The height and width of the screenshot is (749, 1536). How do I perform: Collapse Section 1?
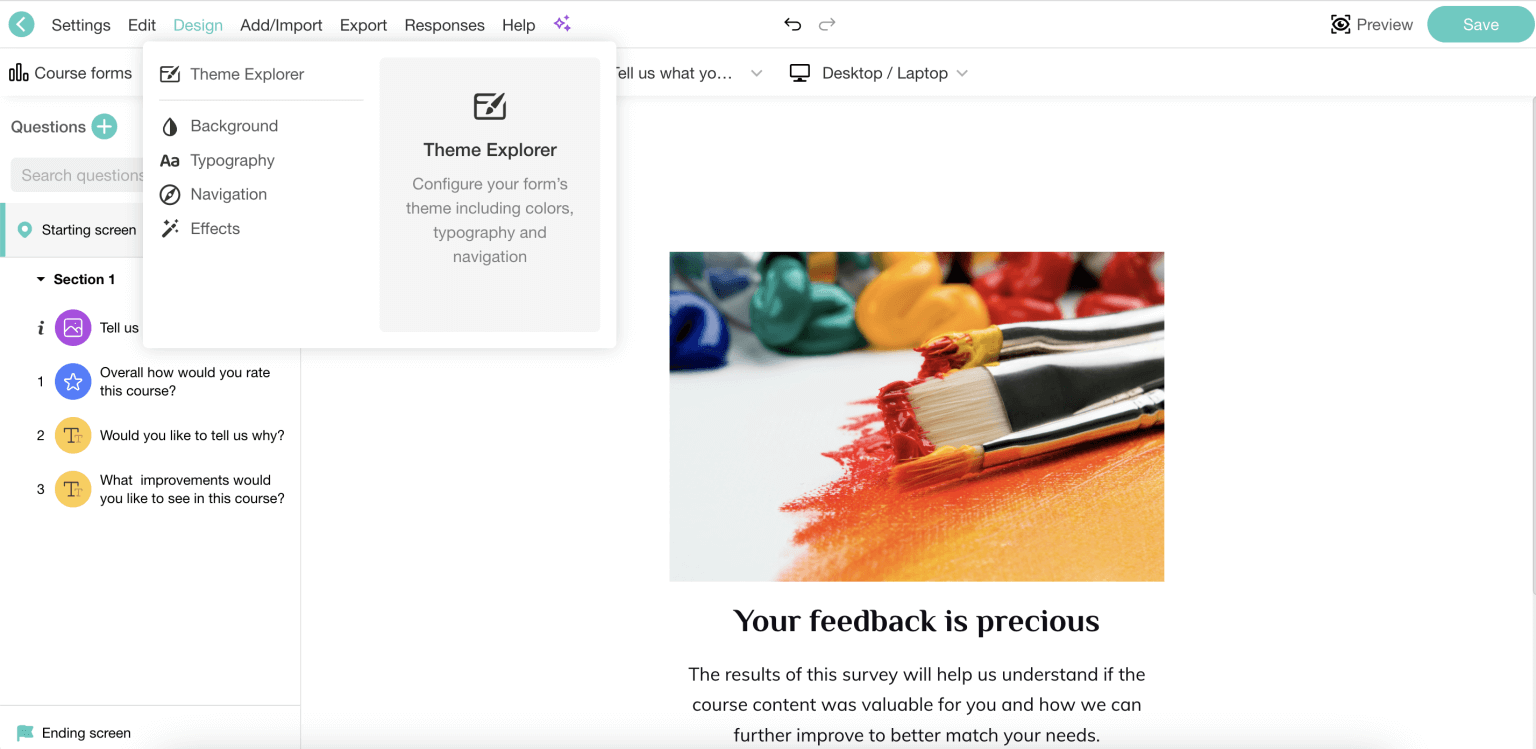(x=41, y=279)
